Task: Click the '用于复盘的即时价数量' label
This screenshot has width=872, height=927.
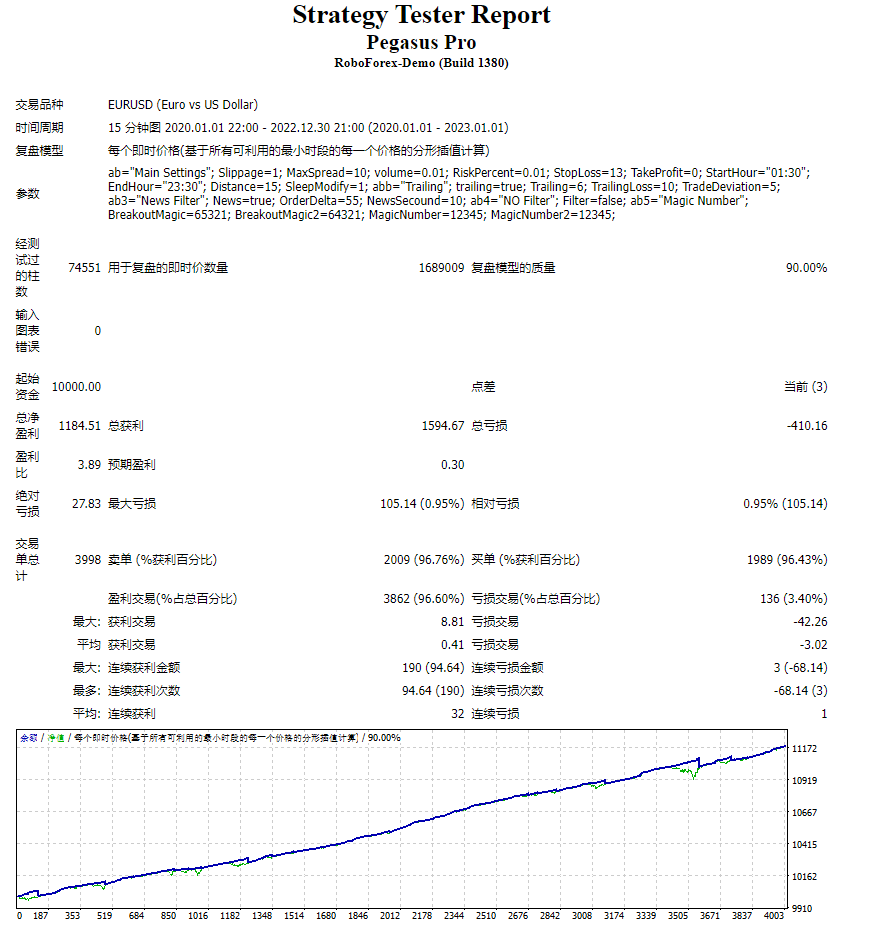Action: [168, 268]
